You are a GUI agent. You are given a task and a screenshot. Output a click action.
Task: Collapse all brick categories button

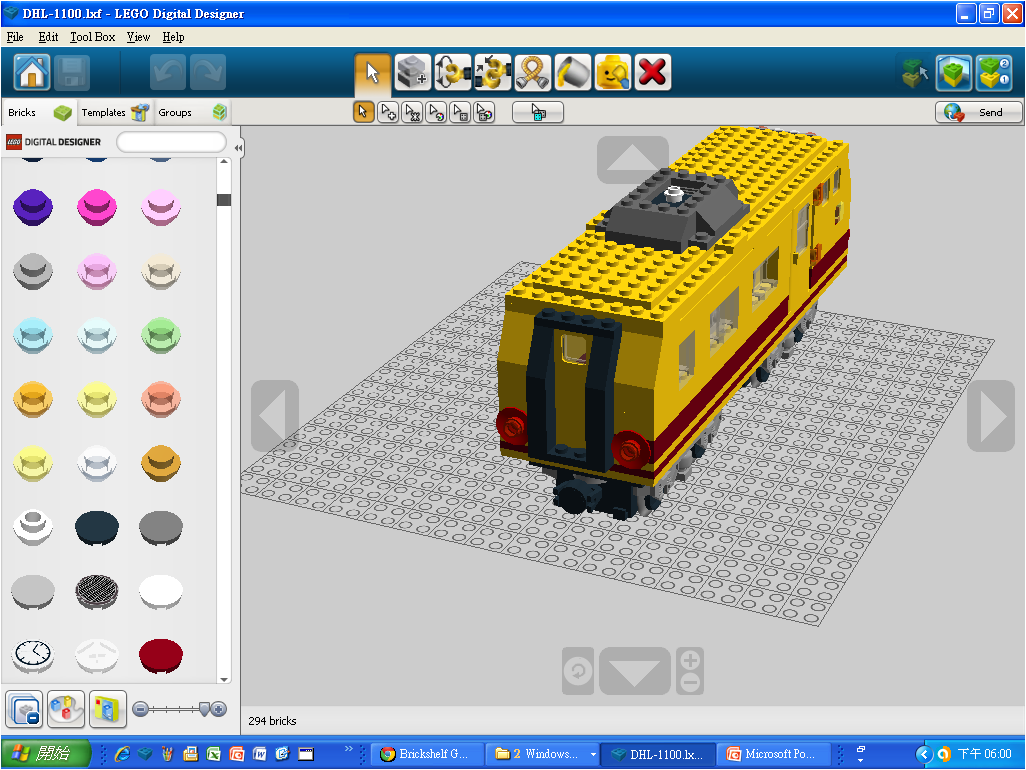[23, 708]
